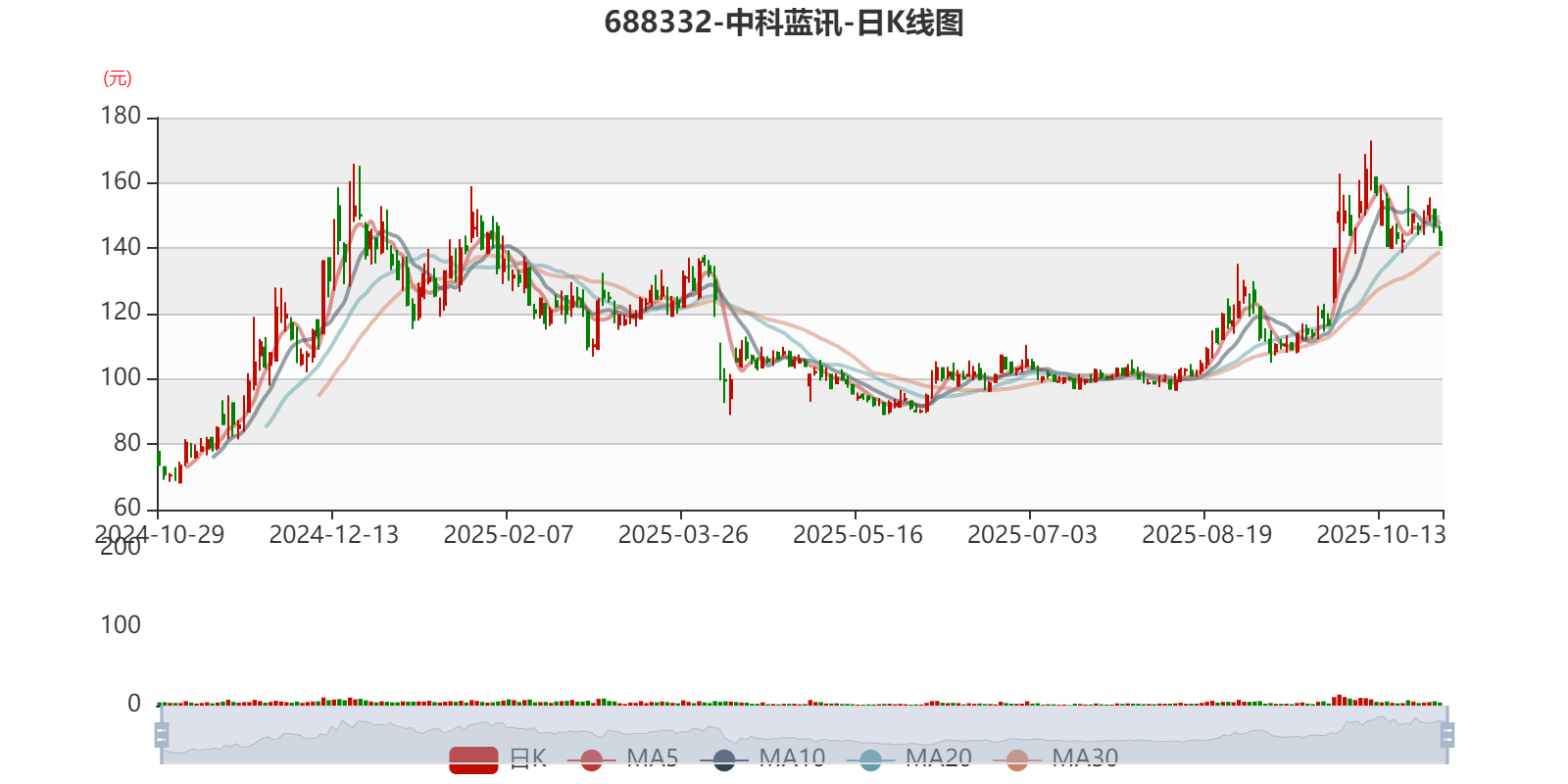Click the volume axis label 0
Viewport: 1568px width, 784px height.
coord(134,704)
